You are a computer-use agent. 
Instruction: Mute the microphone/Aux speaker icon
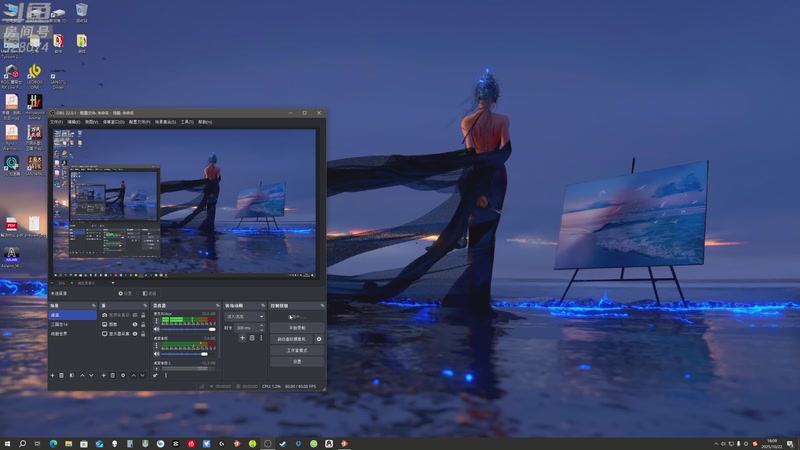pos(157,329)
